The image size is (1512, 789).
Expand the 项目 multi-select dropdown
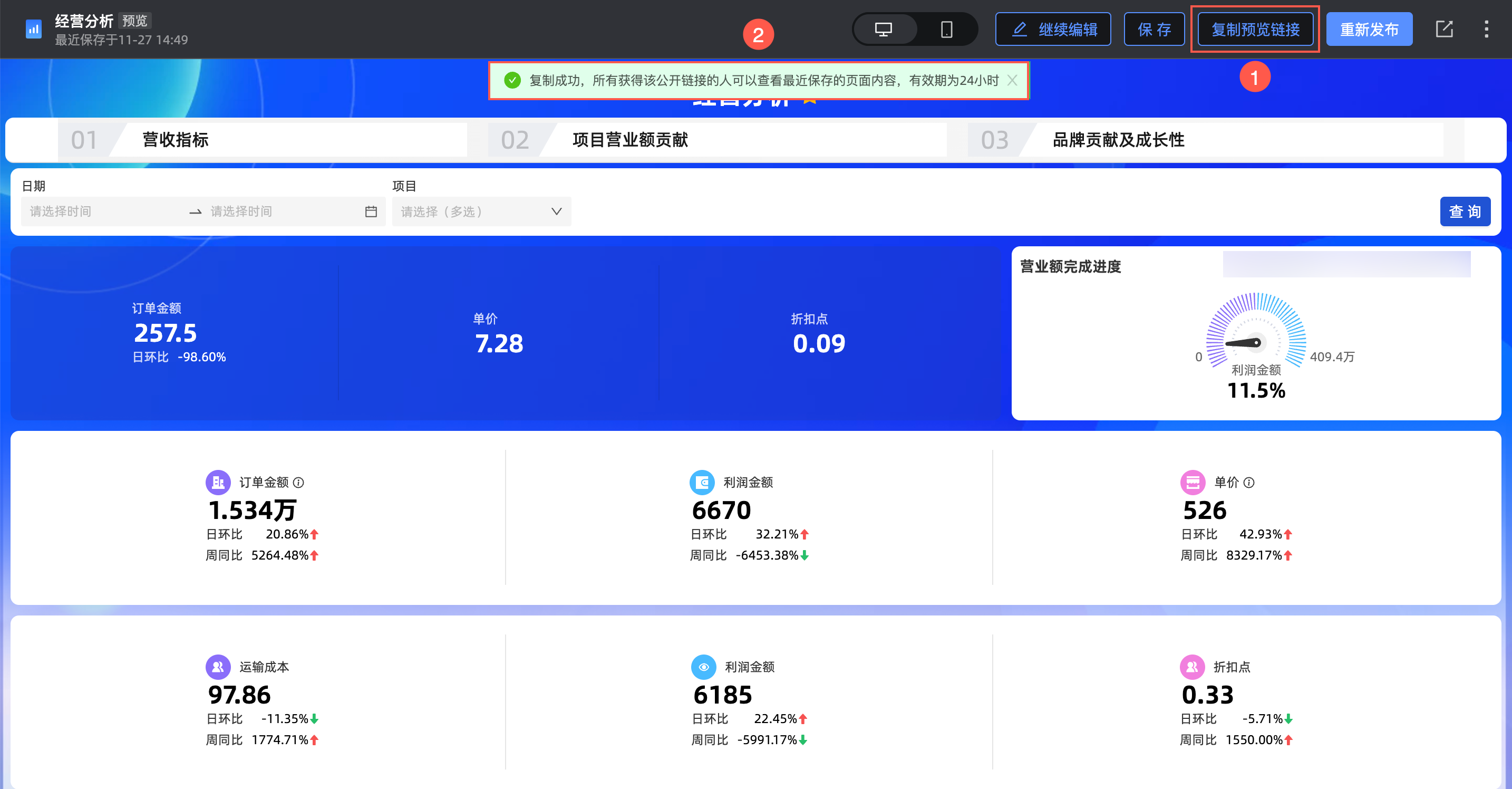pos(481,211)
